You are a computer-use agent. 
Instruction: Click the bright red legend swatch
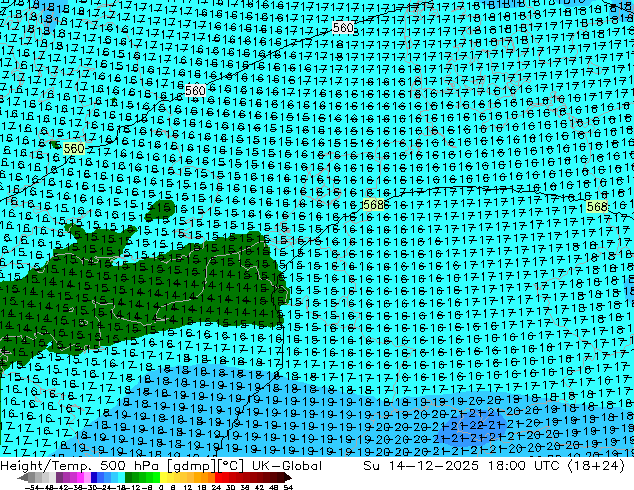[x=218, y=478]
